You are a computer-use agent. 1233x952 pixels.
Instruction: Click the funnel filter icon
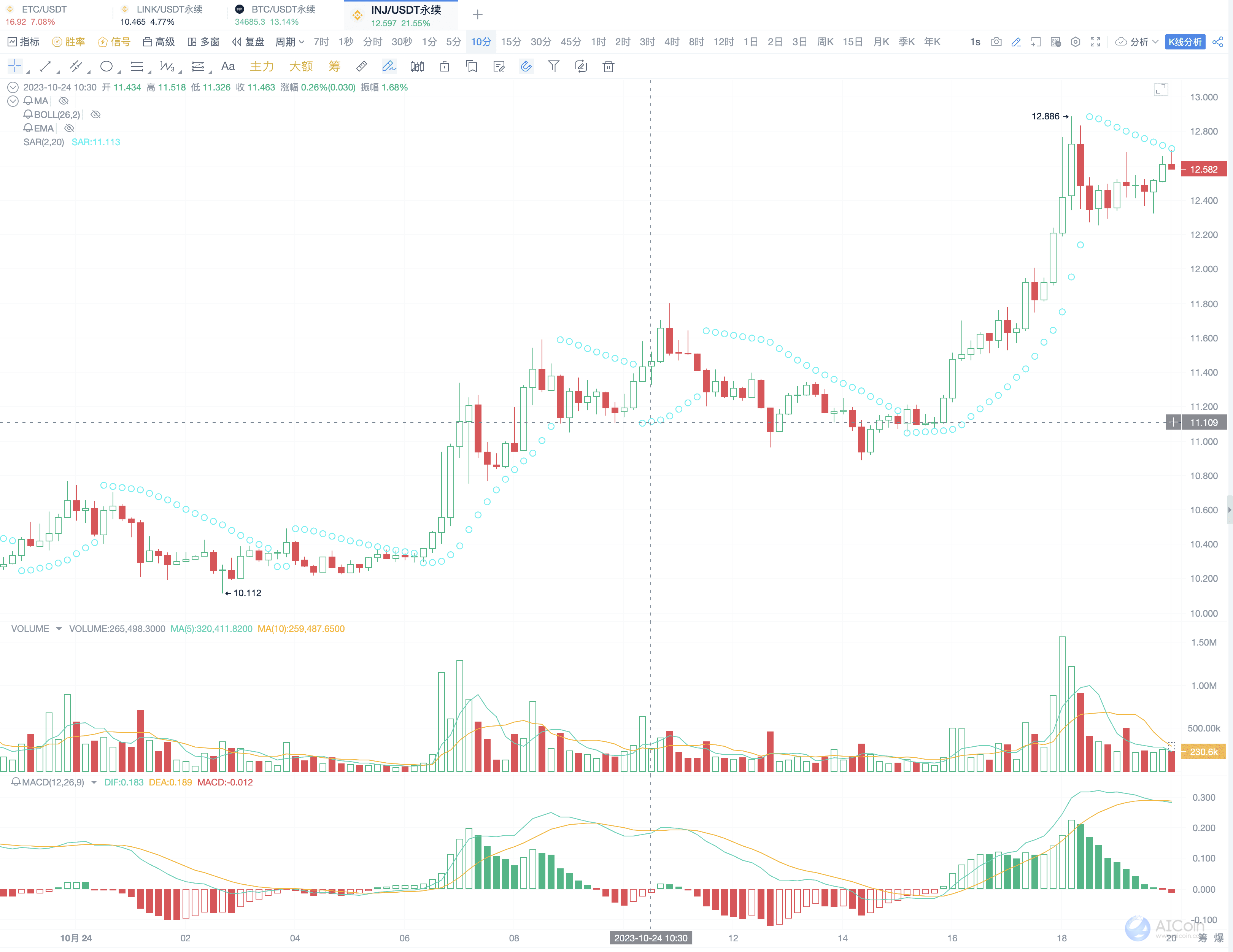(x=554, y=67)
